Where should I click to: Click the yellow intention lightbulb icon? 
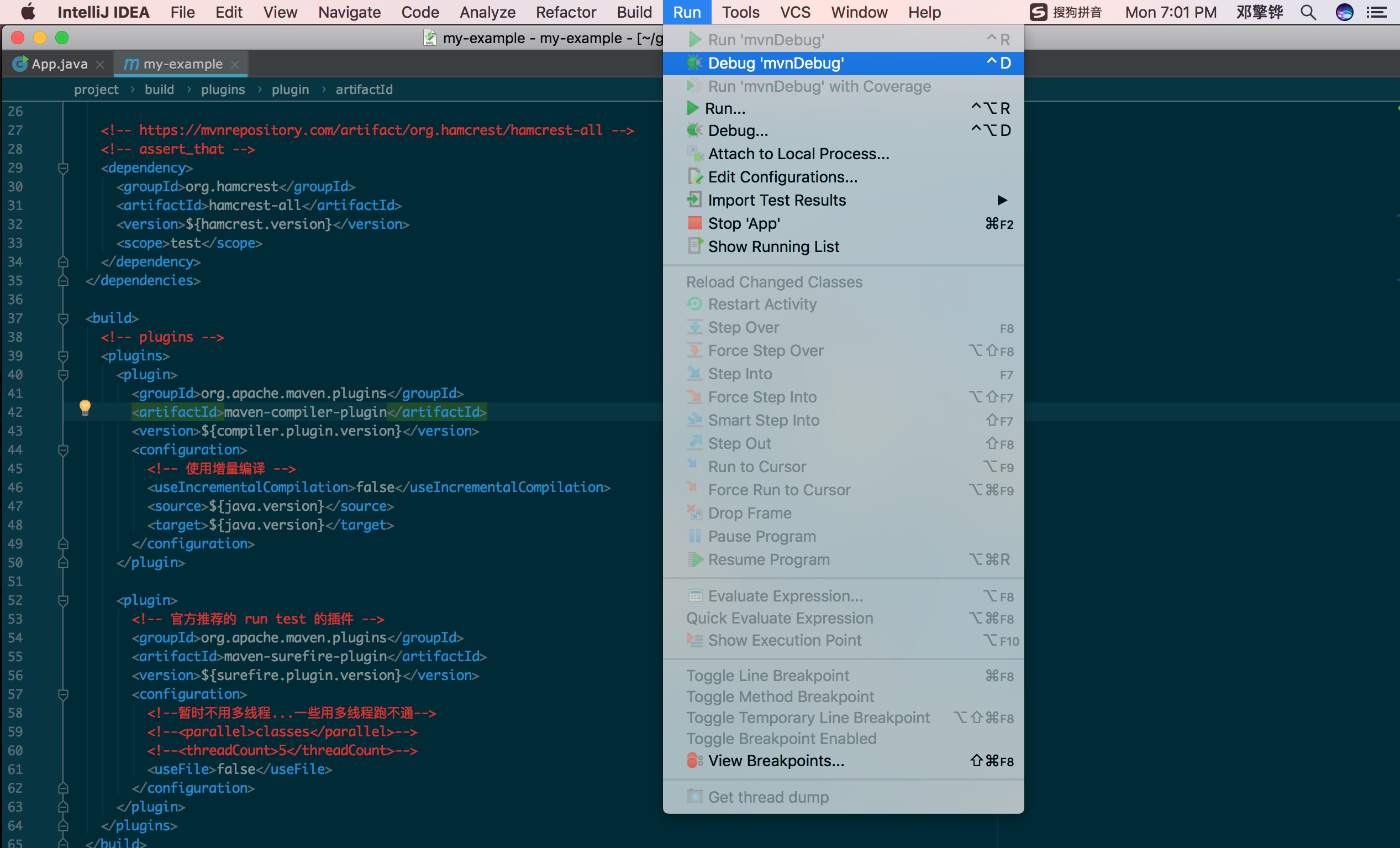point(85,407)
